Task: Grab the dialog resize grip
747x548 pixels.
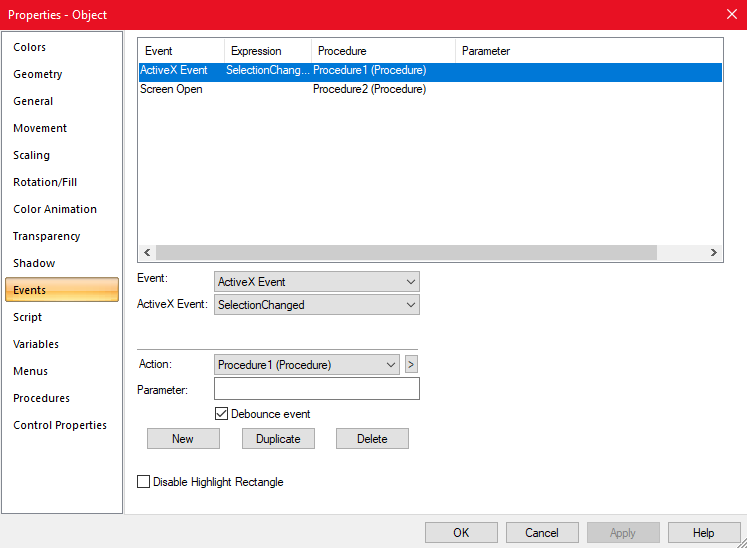Action: (x=742, y=543)
